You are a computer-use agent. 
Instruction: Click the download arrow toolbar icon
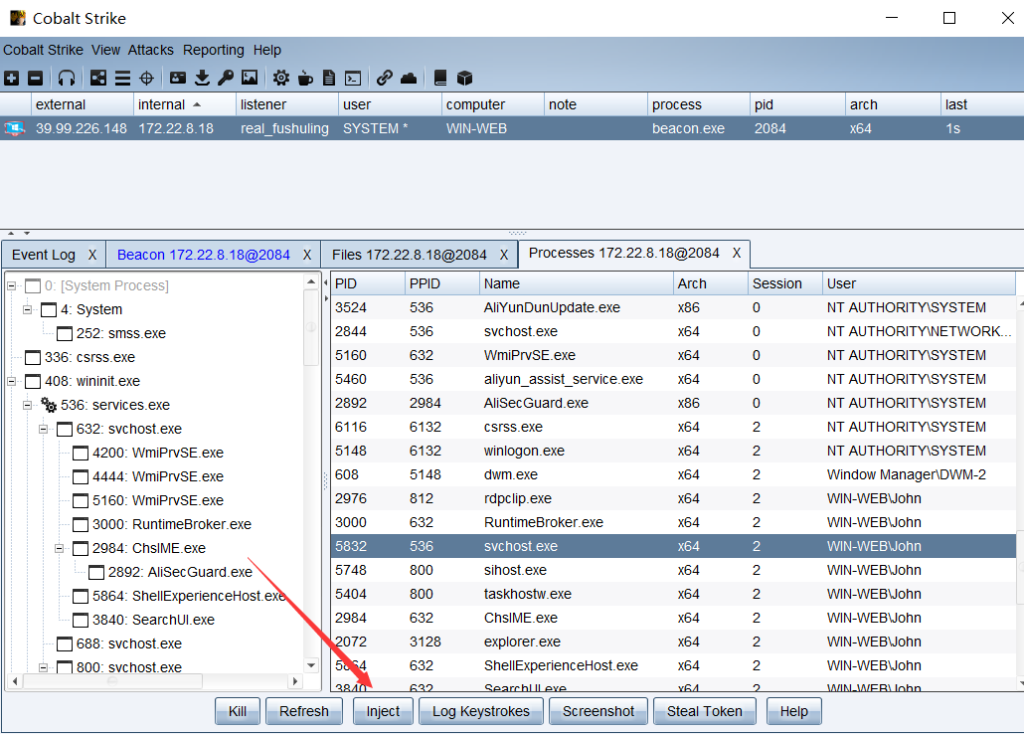coord(202,78)
